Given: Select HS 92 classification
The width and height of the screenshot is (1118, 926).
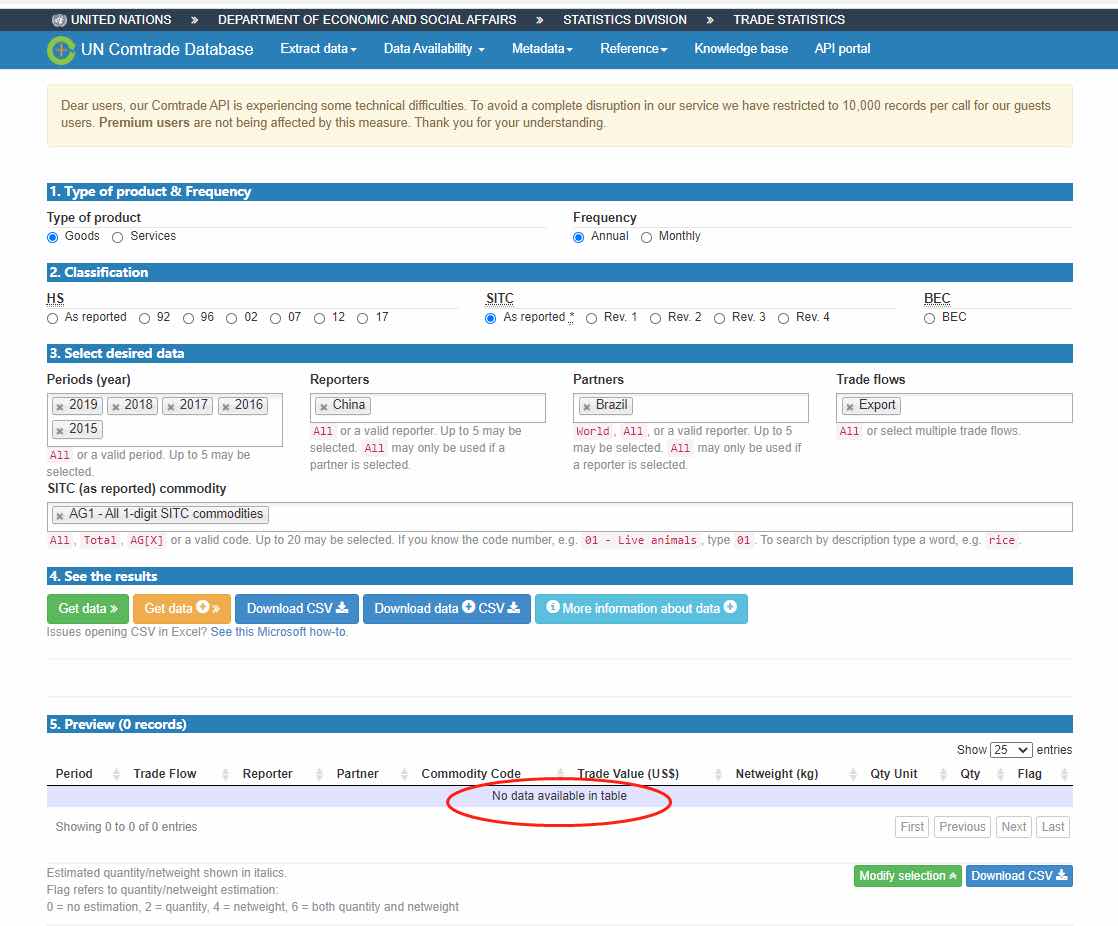Looking at the screenshot, I should [145, 319].
